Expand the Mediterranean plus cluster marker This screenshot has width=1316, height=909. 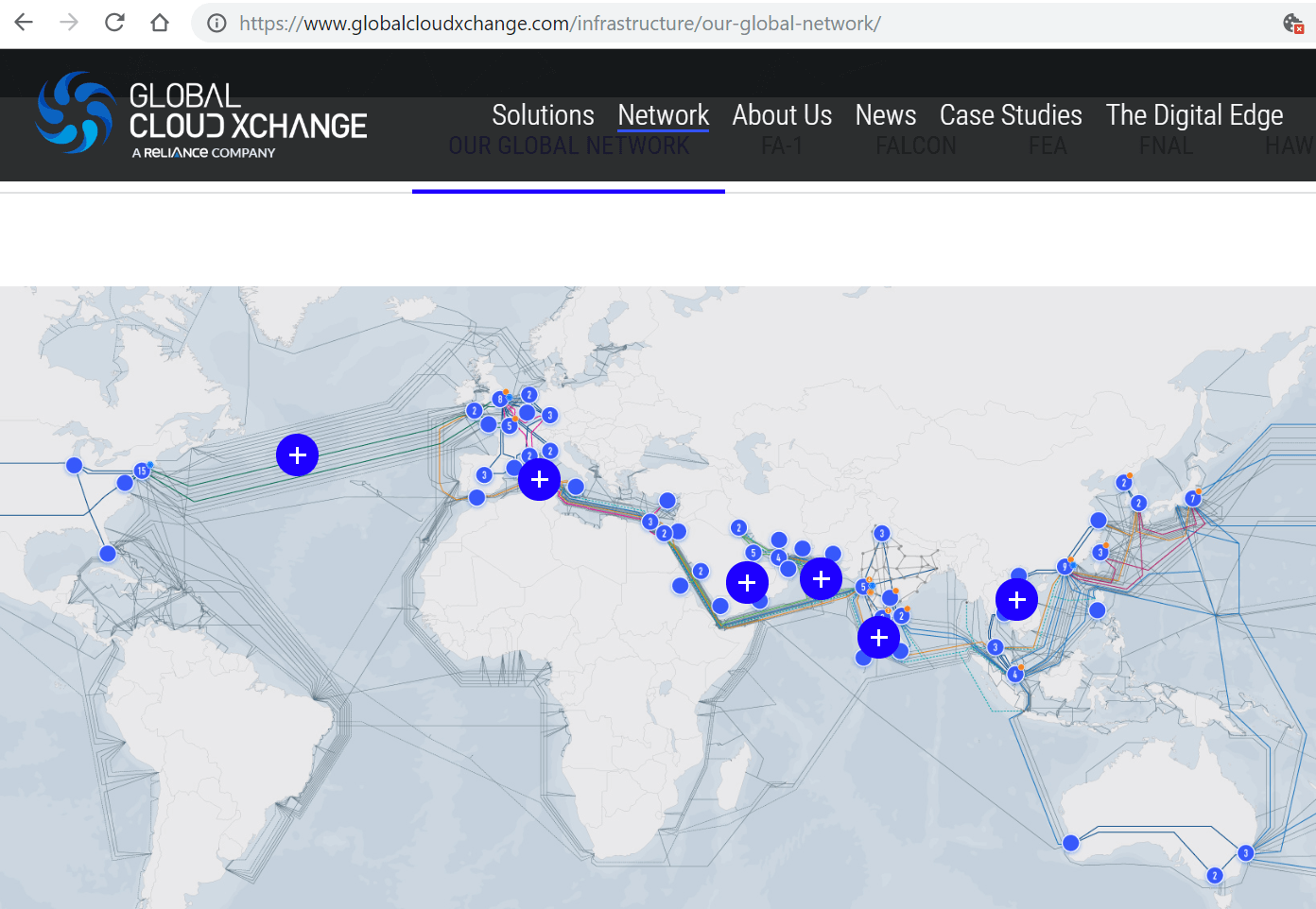coord(539,479)
